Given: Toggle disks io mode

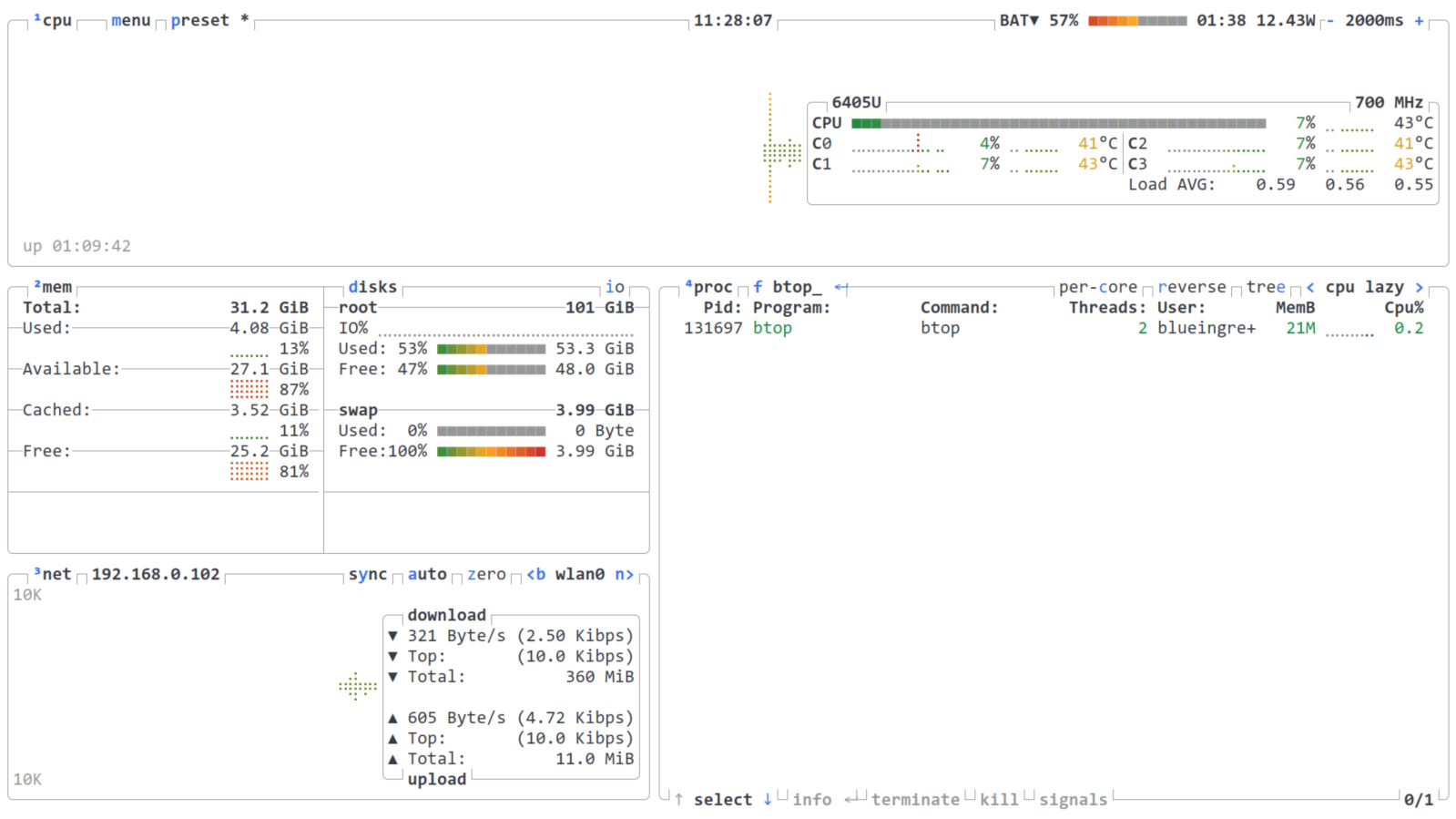Looking at the screenshot, I should (x=615, y=287).
